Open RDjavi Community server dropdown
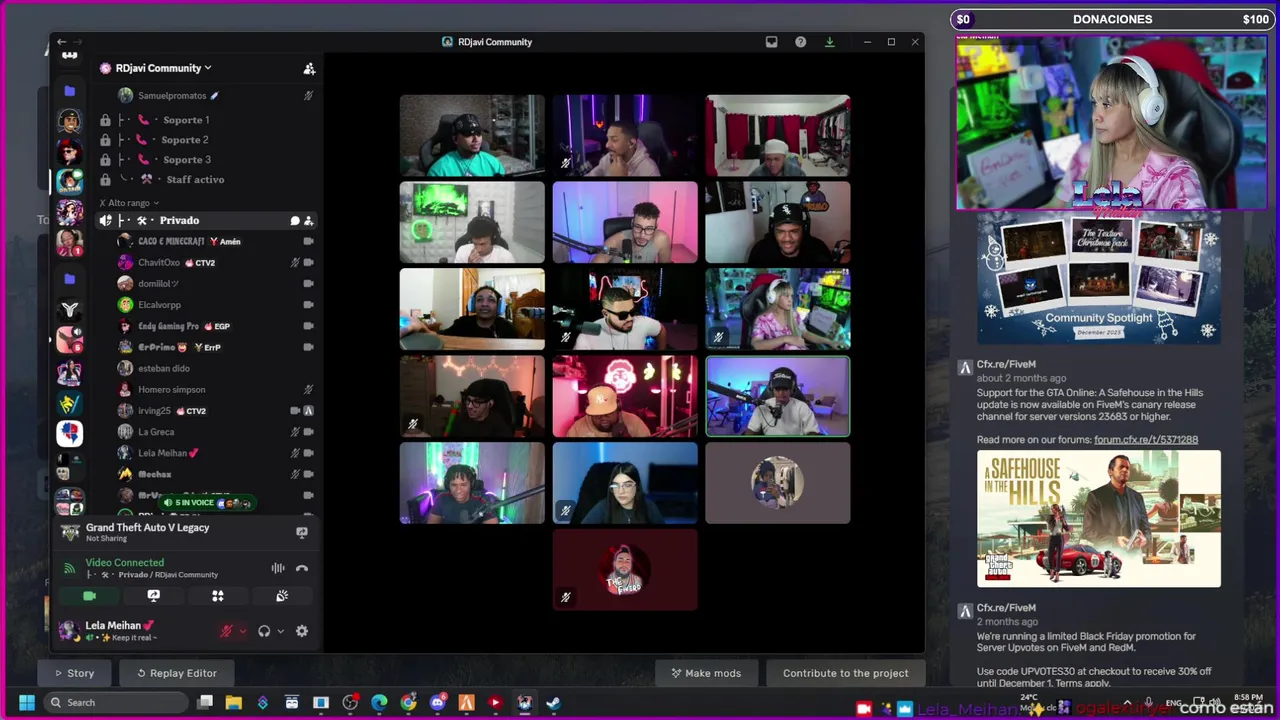This screenshot has width=1280, height=720. point(162,68)
